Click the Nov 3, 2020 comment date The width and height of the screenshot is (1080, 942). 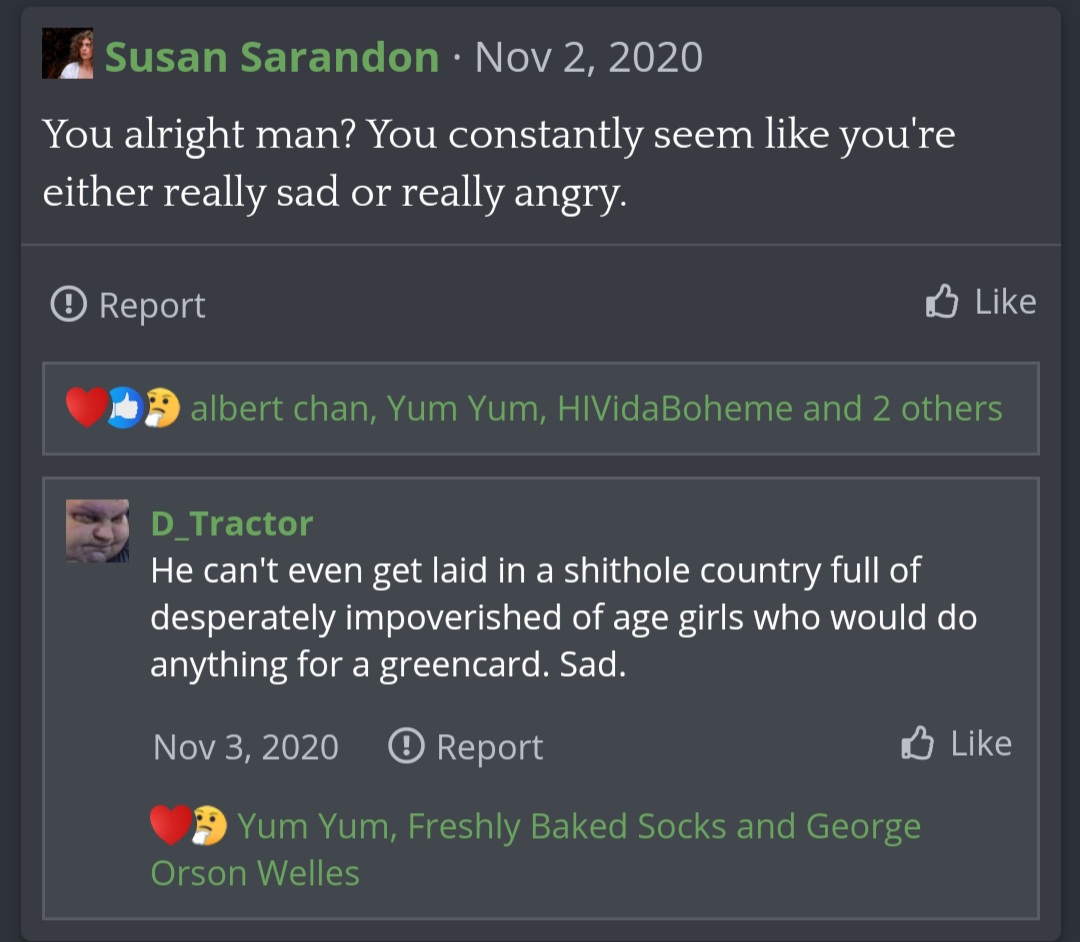[246, 747]
